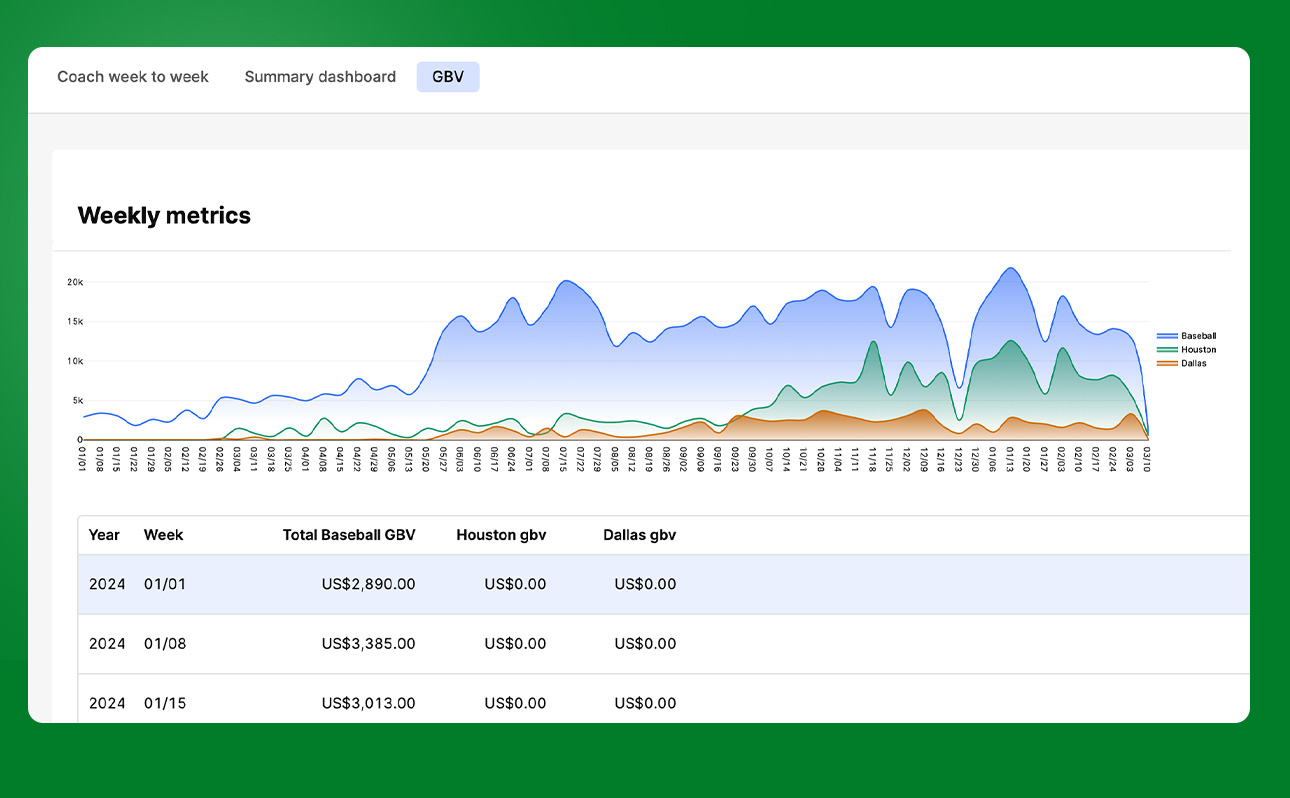Click the blue Baseball legend line marker
The image size is (1290, 798).
[1167, 336]
